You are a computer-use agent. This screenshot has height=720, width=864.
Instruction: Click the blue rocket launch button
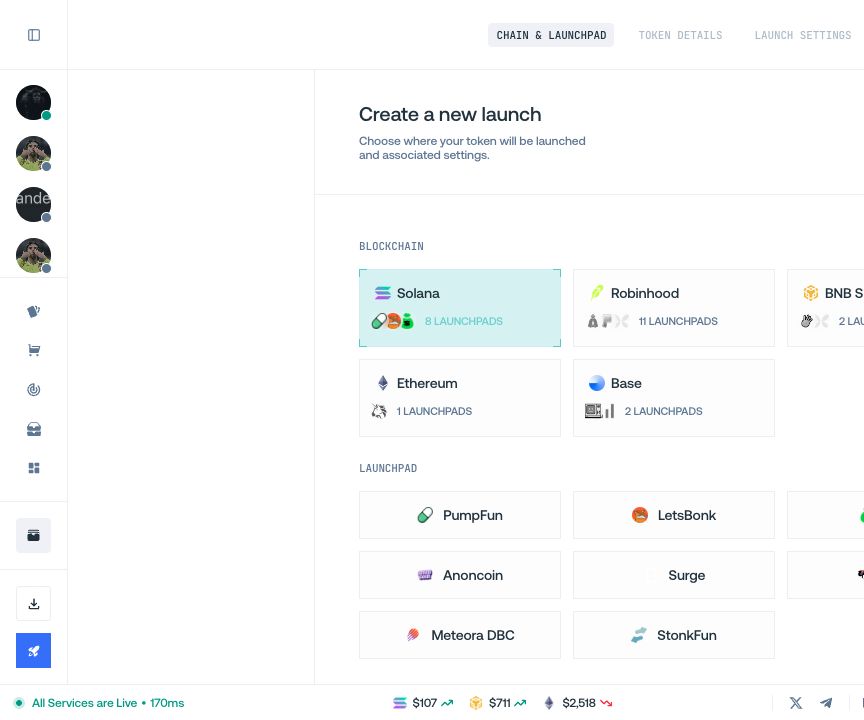coord(34,651)
